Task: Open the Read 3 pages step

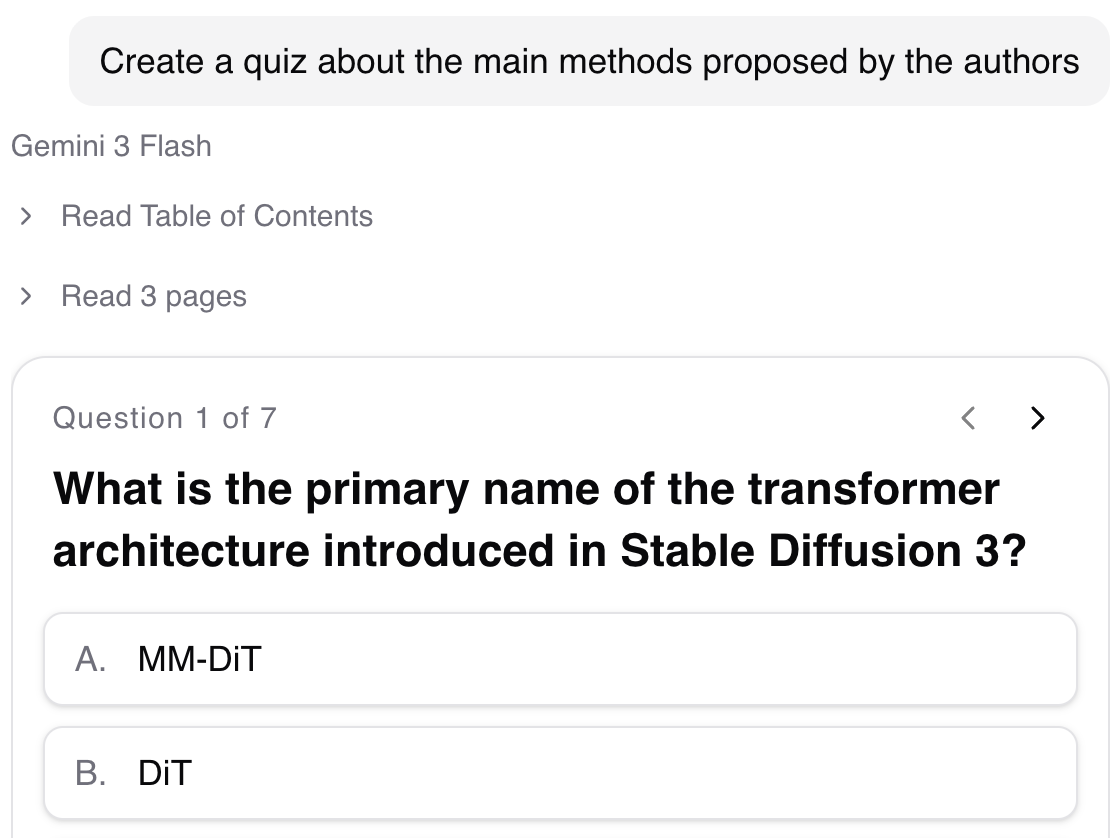Action: tap(153, 296)
